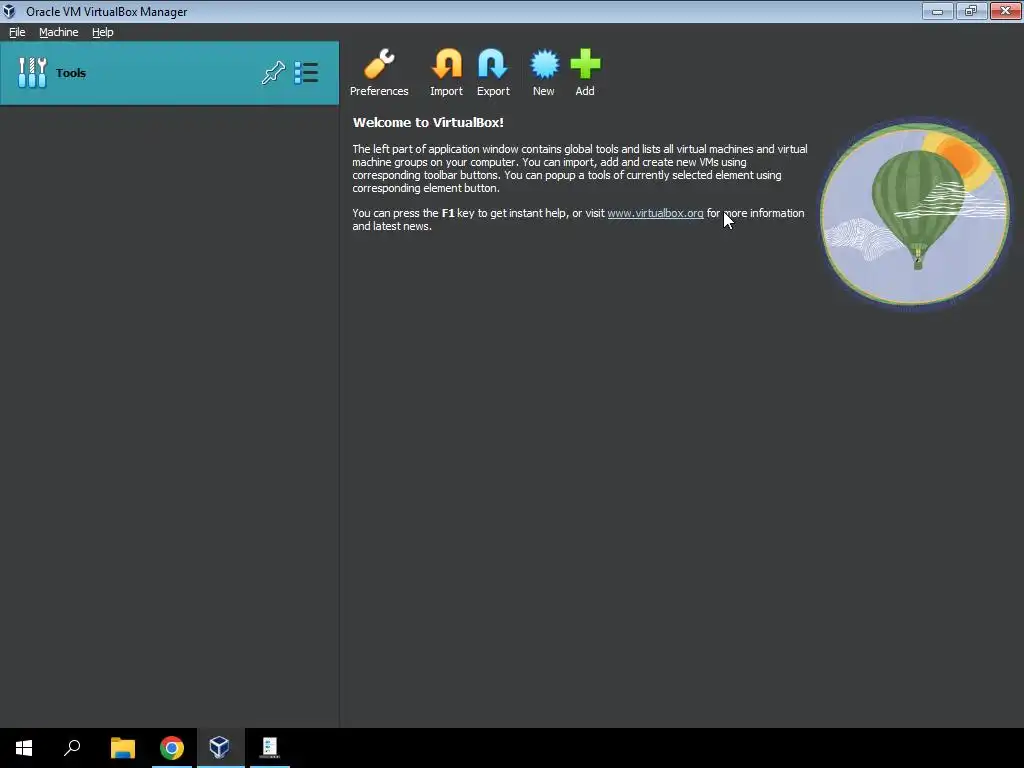Click the rightmost app icon in the taskbar
1024x768 pixels.
270,748
